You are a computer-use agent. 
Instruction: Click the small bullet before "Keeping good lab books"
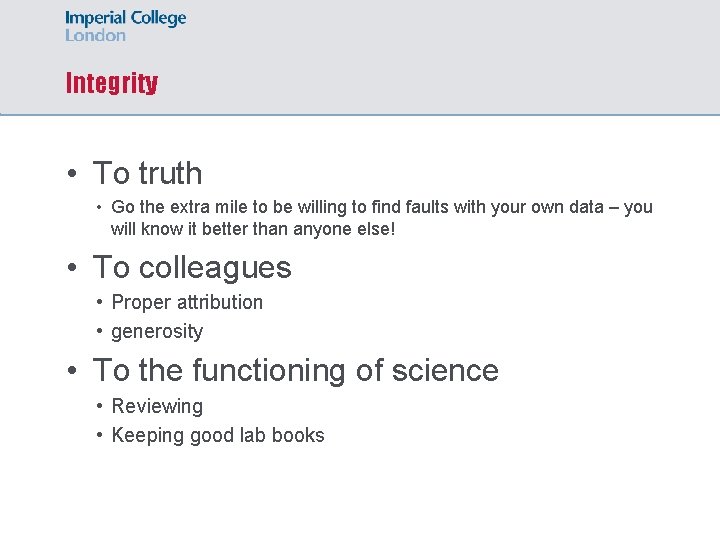(x=100, y=434)
